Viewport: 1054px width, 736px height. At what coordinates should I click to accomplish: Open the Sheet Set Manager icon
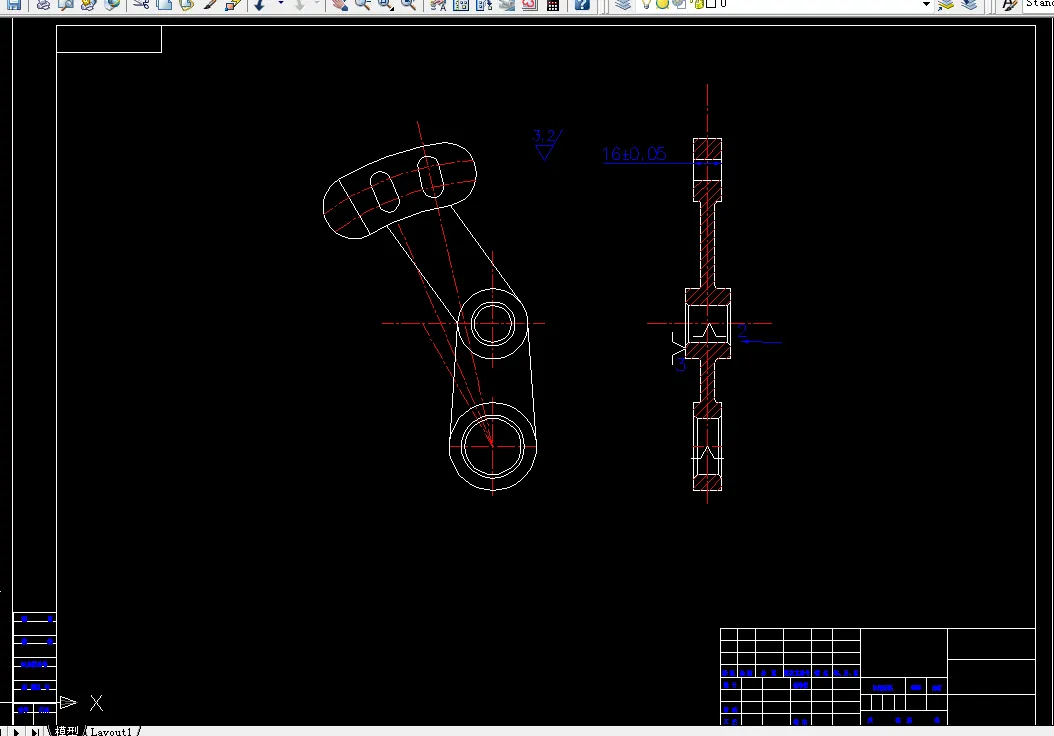(507, 5)
